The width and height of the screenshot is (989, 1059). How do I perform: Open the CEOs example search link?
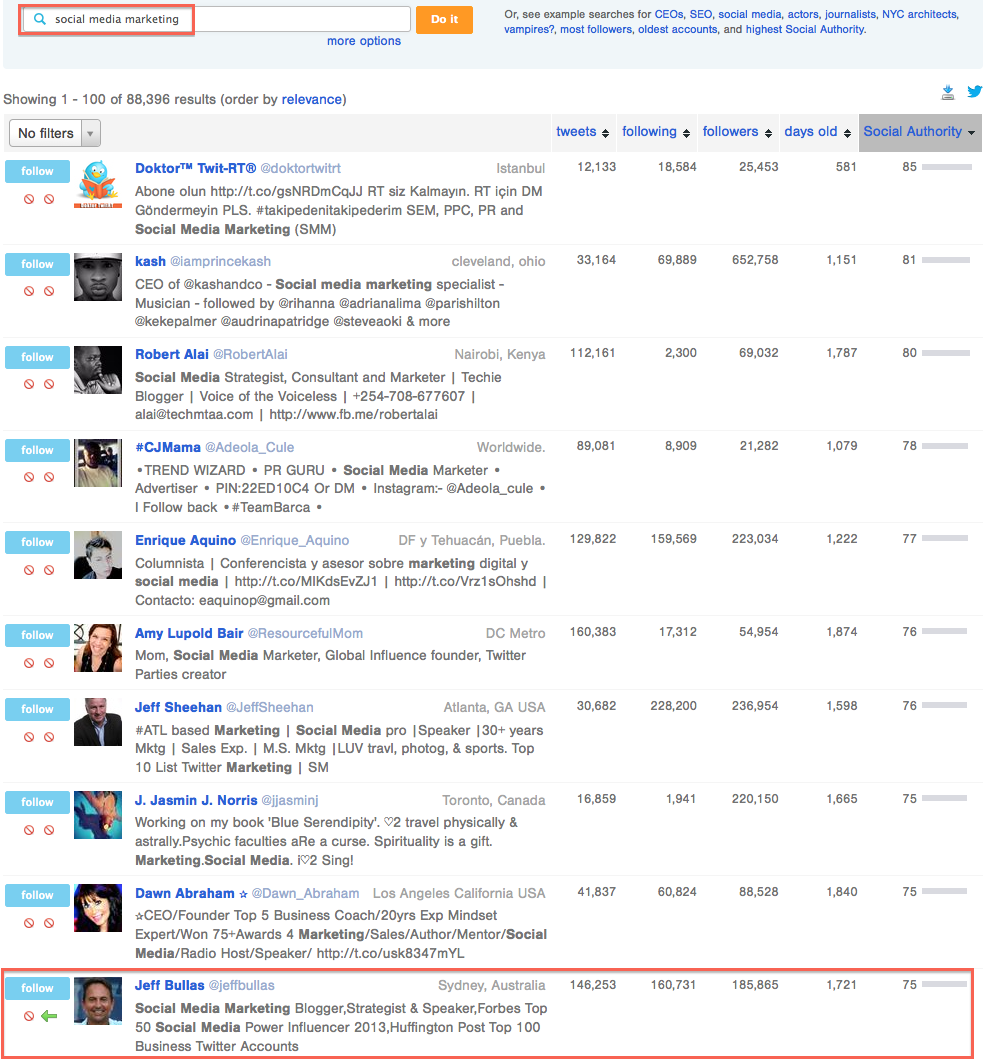(669, 14)
